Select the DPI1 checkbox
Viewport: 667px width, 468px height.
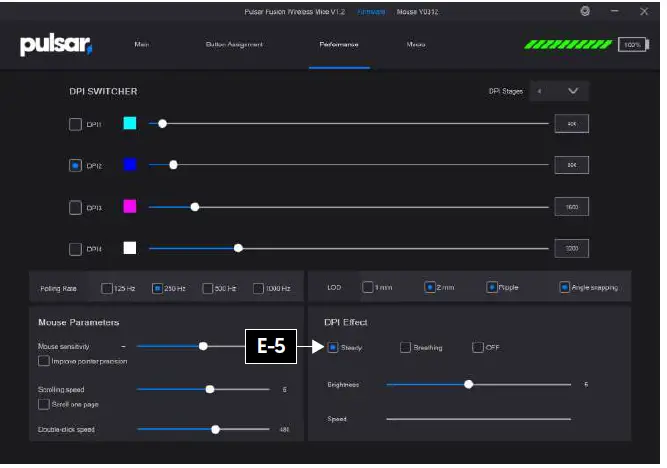click(x=75, y=124)
